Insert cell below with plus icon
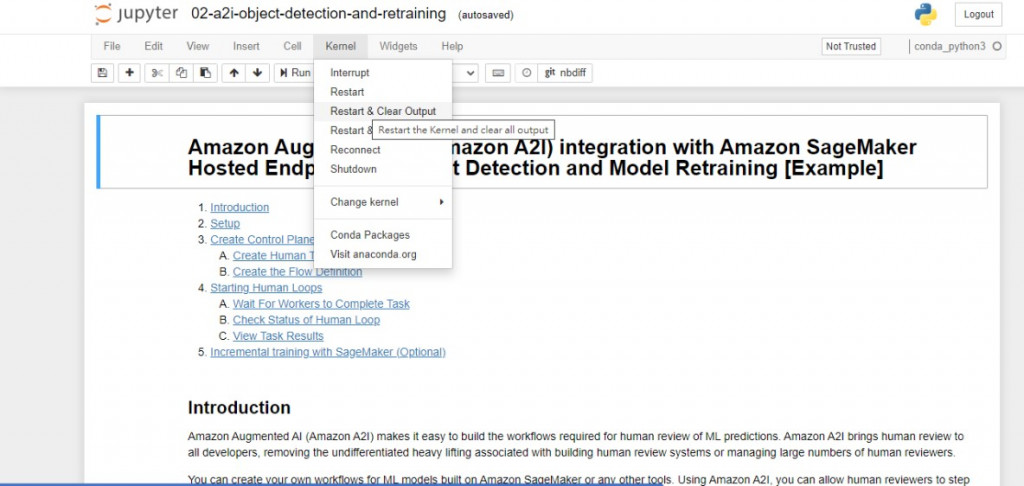This screenshot has height=486, width=1024. click(x=129, y=73)
